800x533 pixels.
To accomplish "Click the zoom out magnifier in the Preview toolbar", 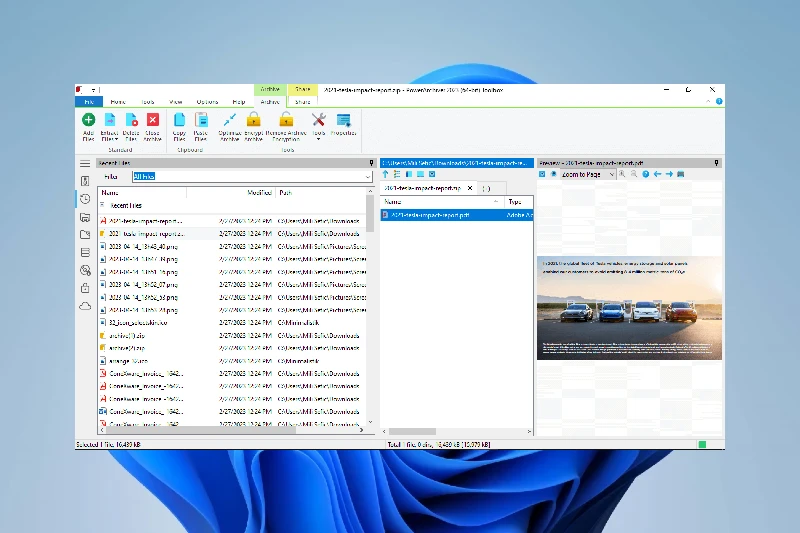I will point(634,174).
